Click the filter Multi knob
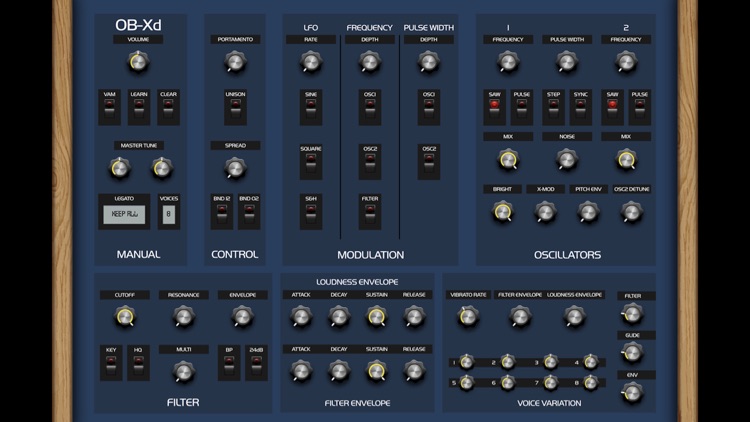The image size is (750, 422). (184, 371)
